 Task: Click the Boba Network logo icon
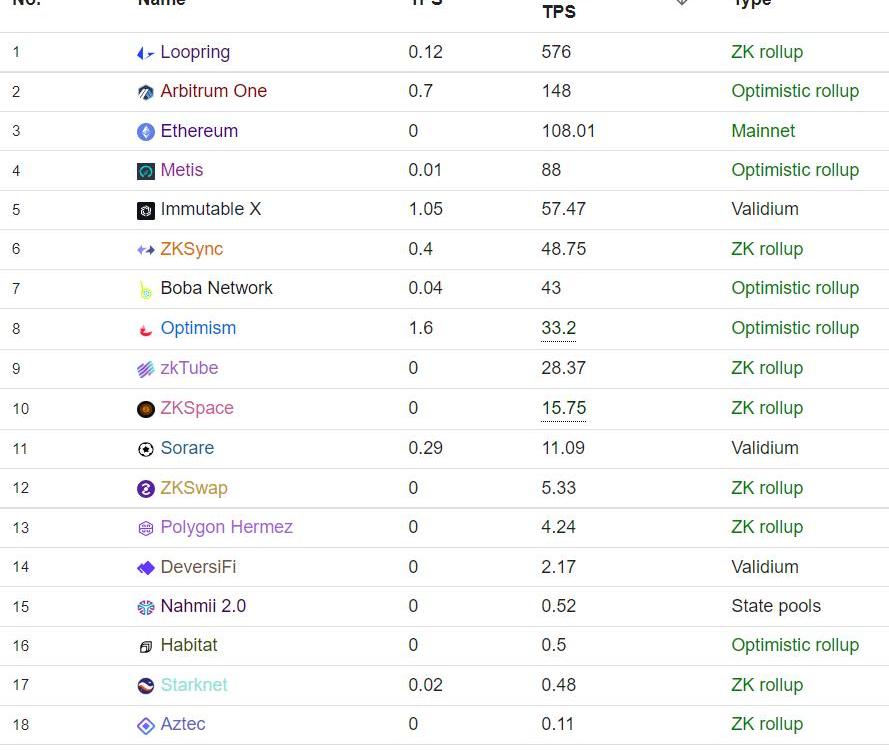[146, 289]
